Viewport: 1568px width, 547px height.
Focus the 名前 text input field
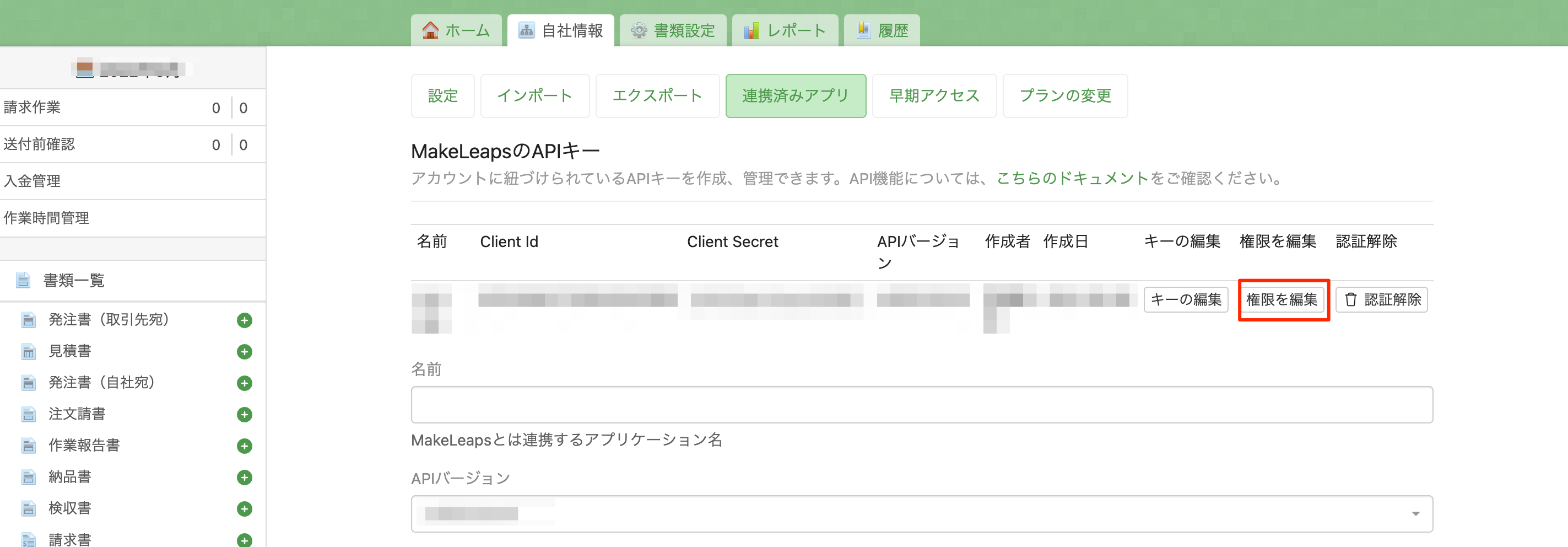pos(921,405)
